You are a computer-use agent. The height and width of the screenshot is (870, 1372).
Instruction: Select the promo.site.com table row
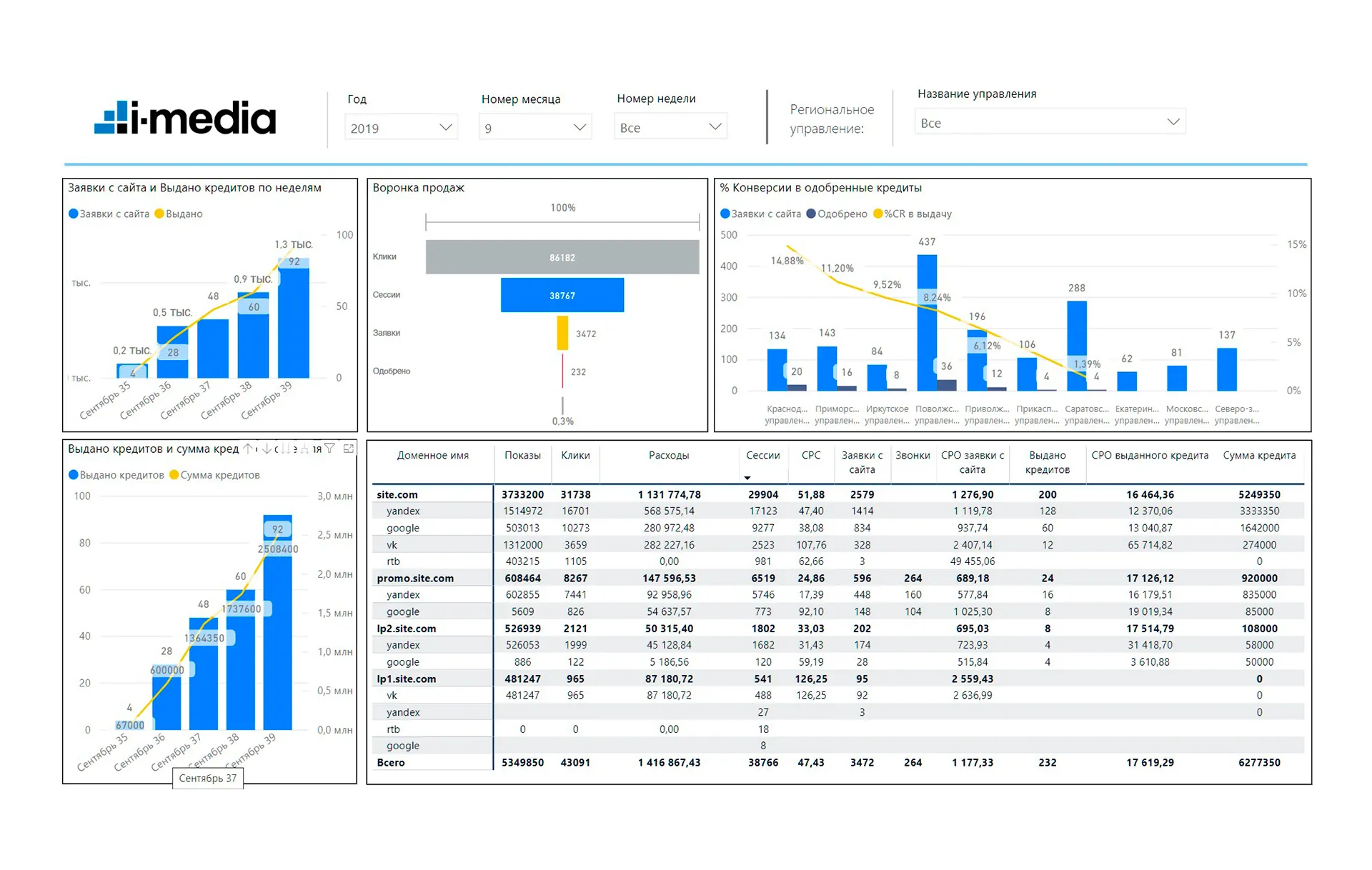coord(415,578)
